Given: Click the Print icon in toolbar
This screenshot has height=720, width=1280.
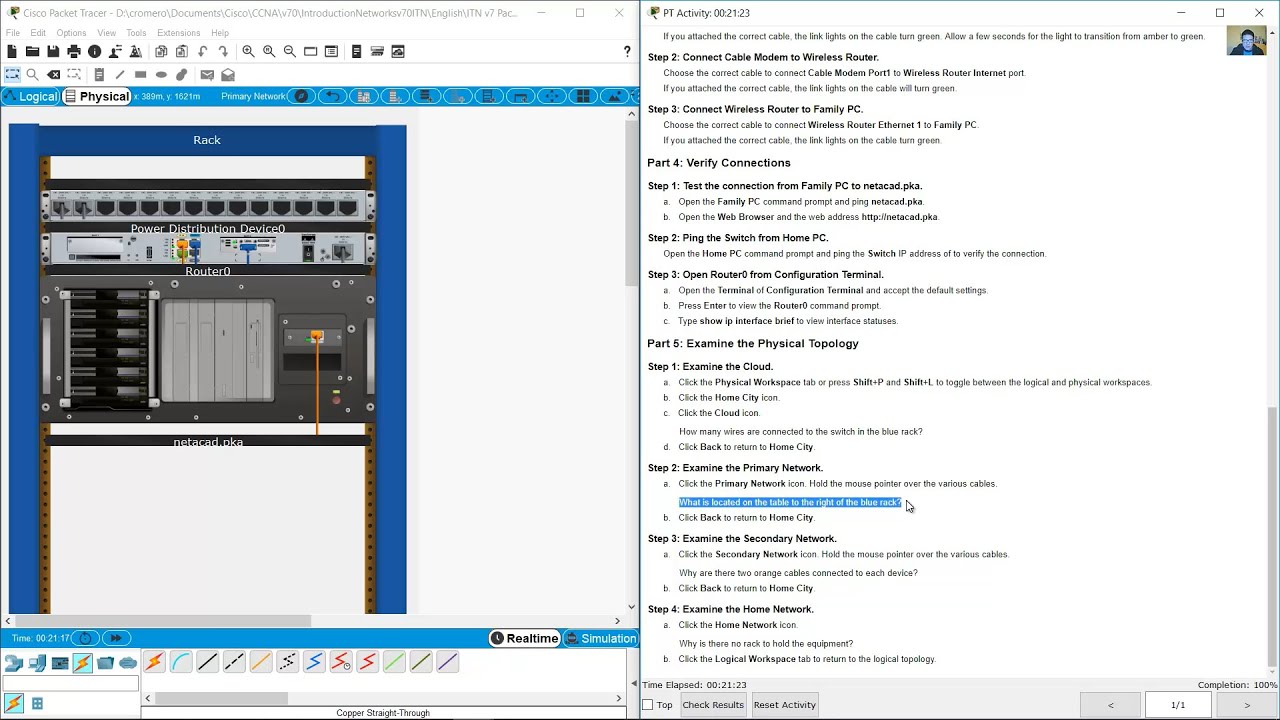Looking at the screenshot, I should pos(74,51).
